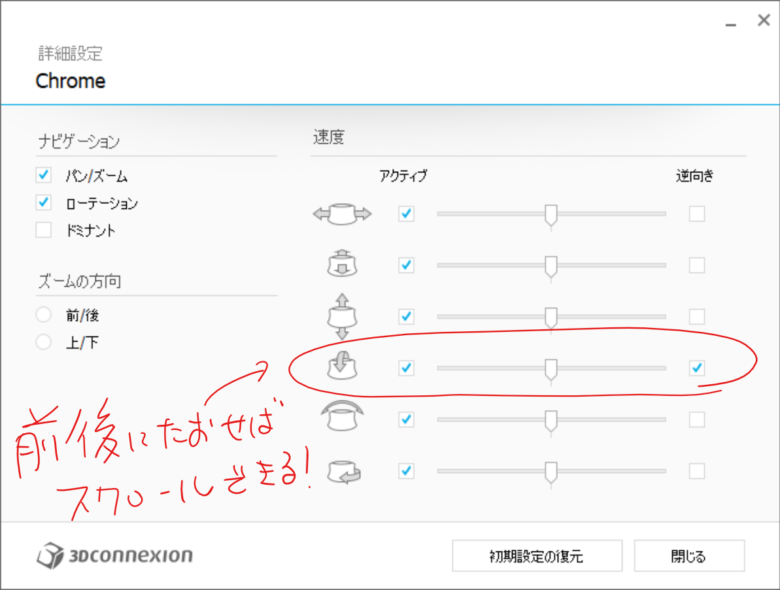Enable 逆向き for left/right pan axis
Screen dimensions: 780x590
click(x=697, y=214)
